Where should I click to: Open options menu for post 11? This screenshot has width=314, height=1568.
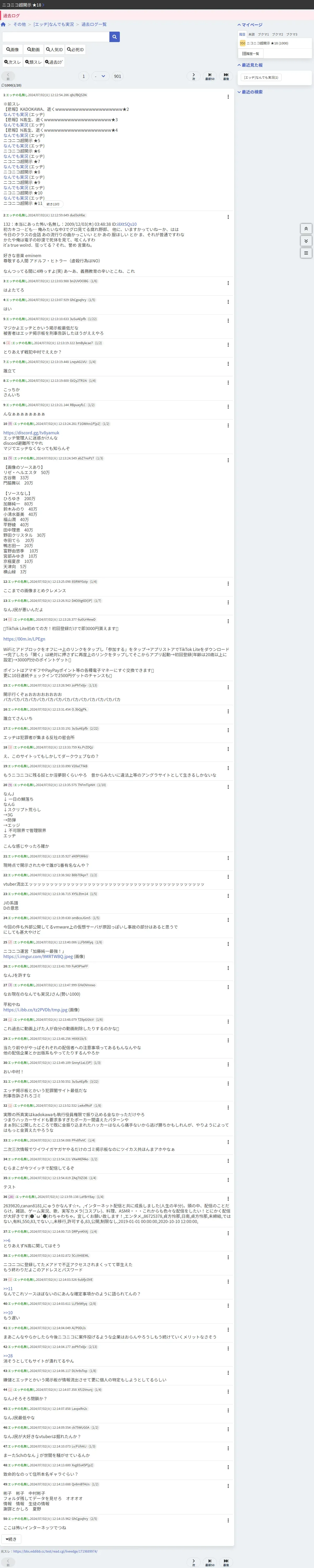click(228, 460)
